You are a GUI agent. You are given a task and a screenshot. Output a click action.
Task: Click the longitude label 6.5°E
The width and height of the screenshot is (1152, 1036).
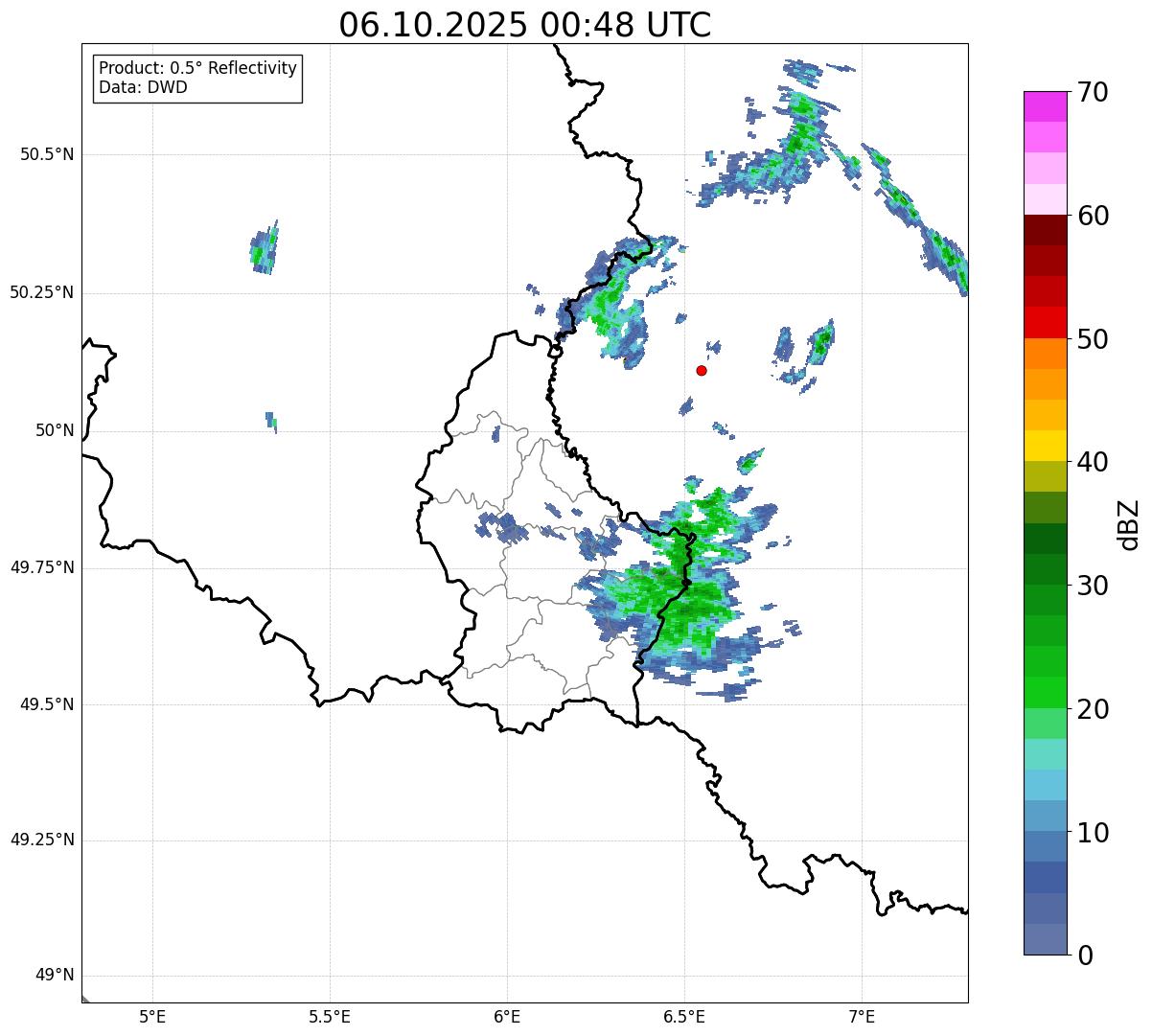[x=685, y=1017]
